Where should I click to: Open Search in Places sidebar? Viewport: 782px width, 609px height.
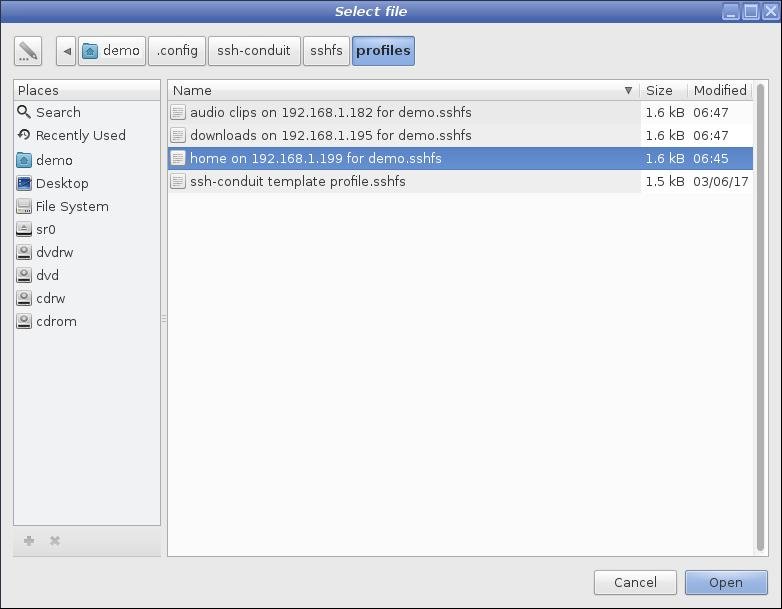point(87,112)
